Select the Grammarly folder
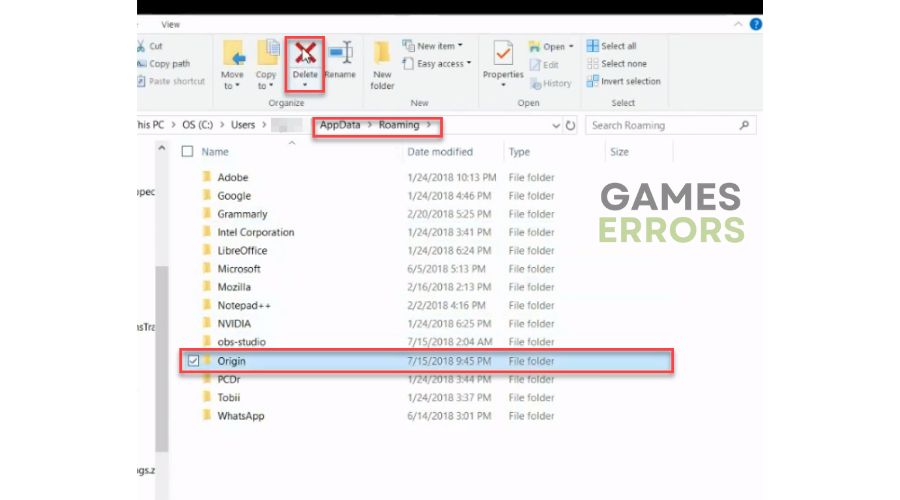 point(242,214)
